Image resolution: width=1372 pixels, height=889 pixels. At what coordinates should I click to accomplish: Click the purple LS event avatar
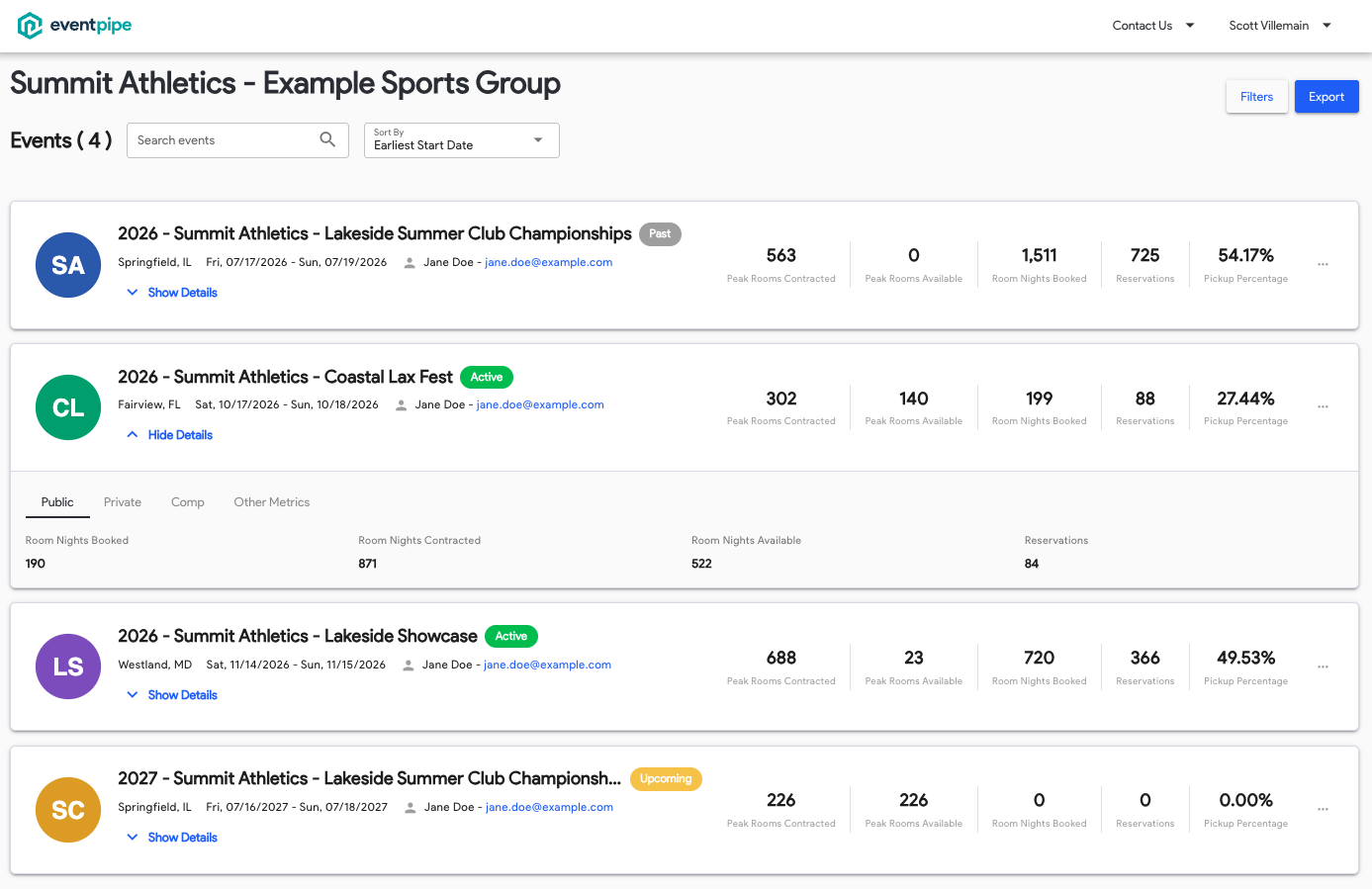68,667
